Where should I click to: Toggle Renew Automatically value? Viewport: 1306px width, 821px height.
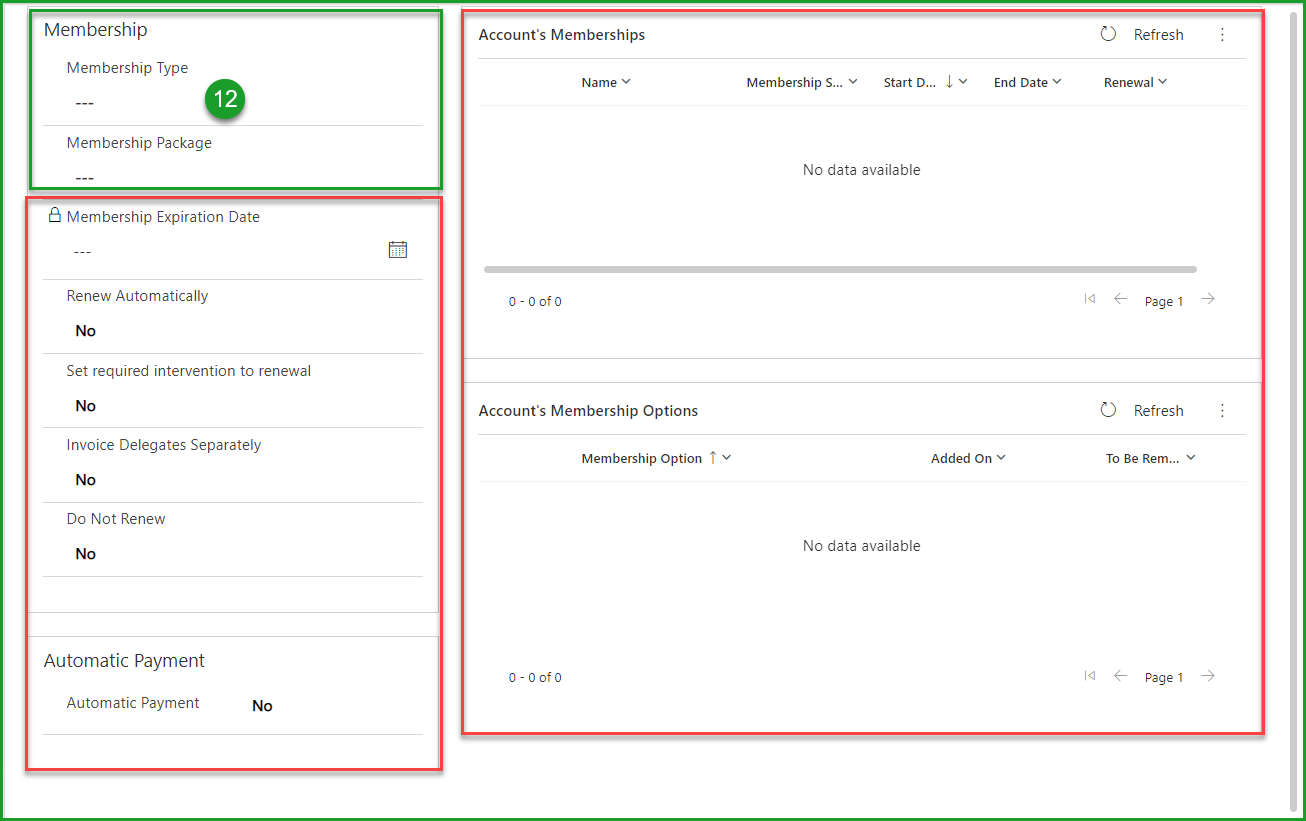click(86, 331)
